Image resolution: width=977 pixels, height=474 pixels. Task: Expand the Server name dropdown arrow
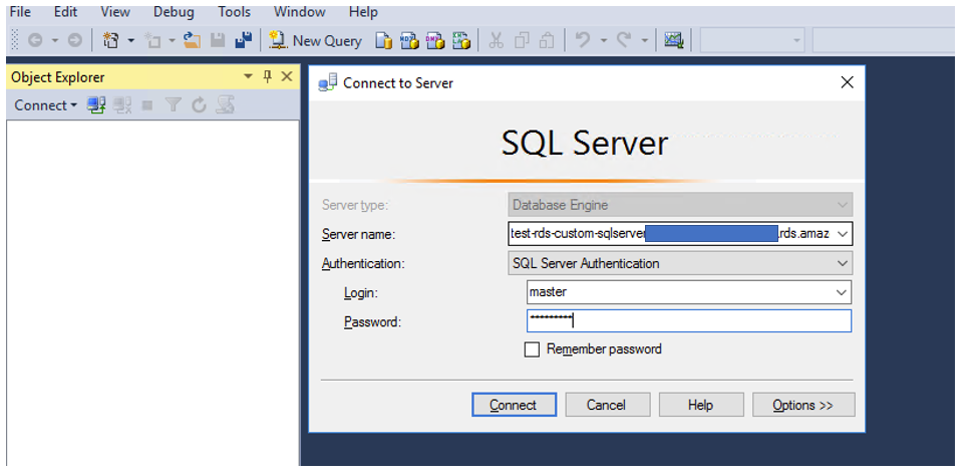(842, 234)
